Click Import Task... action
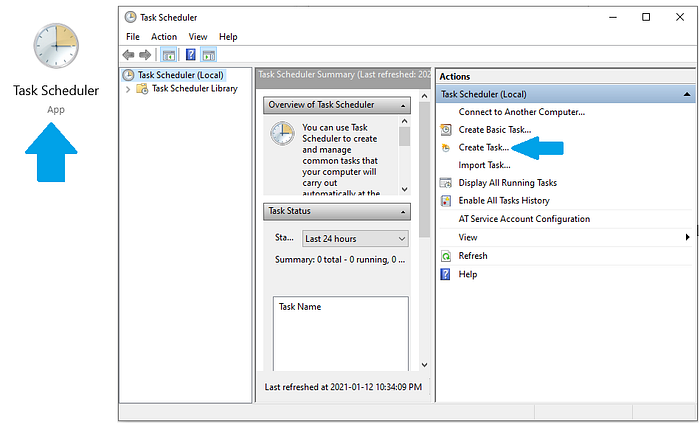This screenshot has width=700, height=424. coord(484,165)
